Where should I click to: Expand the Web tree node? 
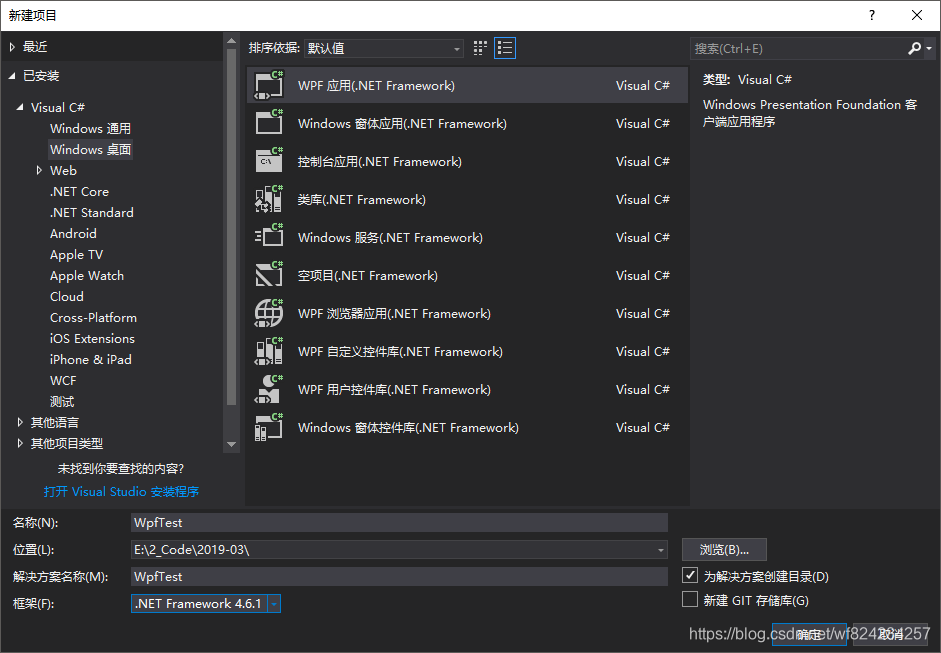coord(39,170)
